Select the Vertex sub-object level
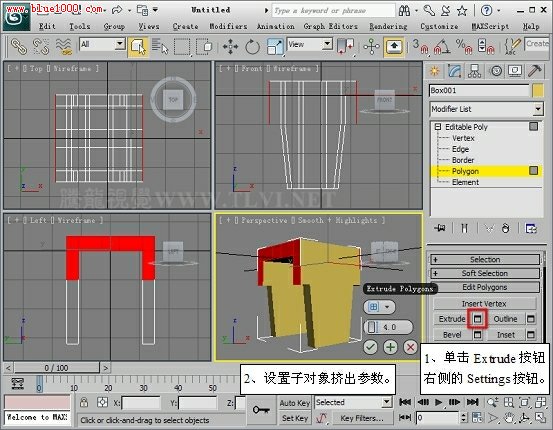The height and width of the screenshot is (430, 553). click(463, 138)
